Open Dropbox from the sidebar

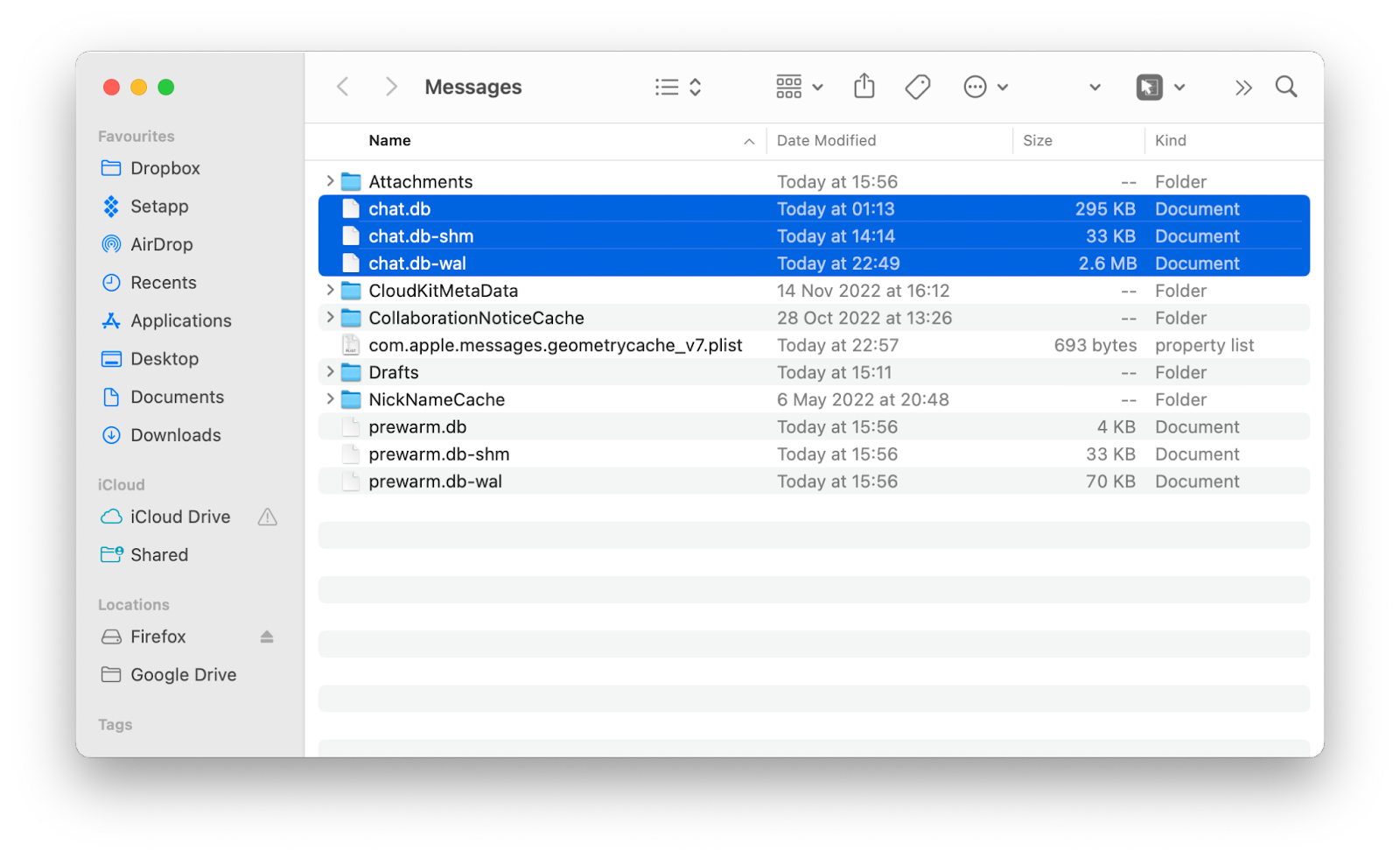tap(168, 168)
